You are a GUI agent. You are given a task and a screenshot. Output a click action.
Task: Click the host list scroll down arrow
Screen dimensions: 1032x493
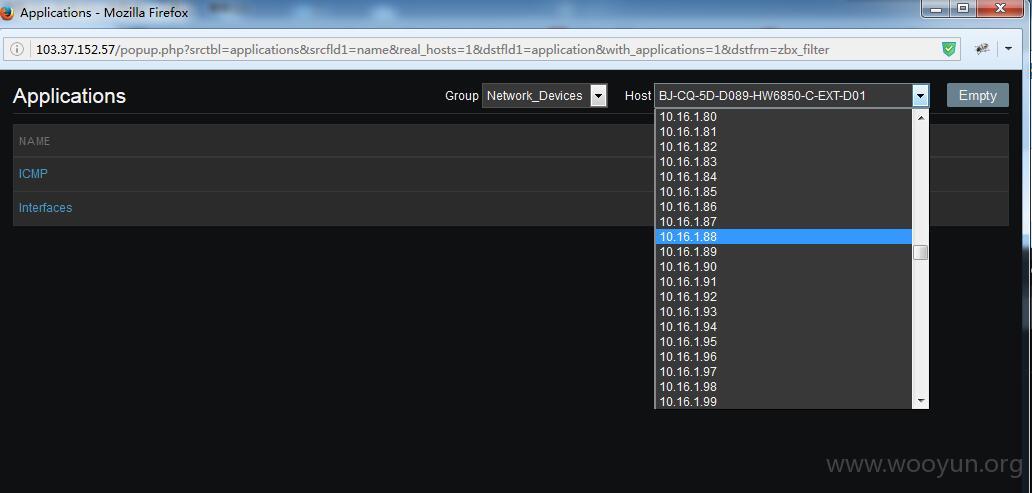pyautogui.click(x=921, y=401)
